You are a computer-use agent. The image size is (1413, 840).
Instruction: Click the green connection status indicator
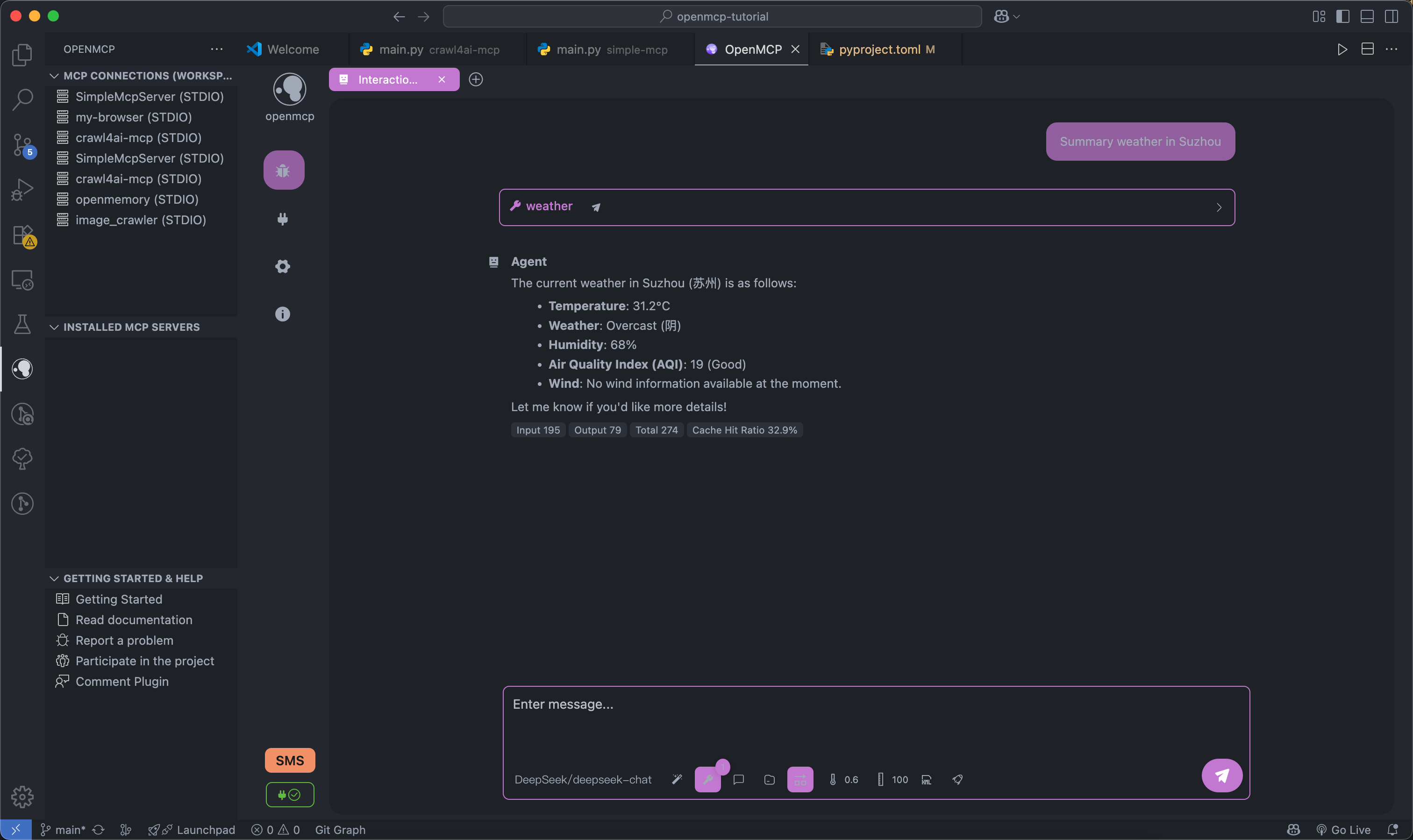289,795
